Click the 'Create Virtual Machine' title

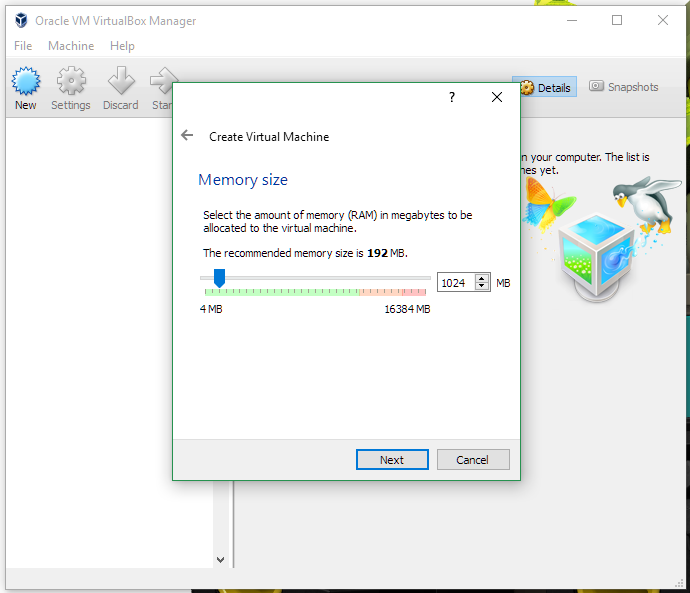[269, 137]
